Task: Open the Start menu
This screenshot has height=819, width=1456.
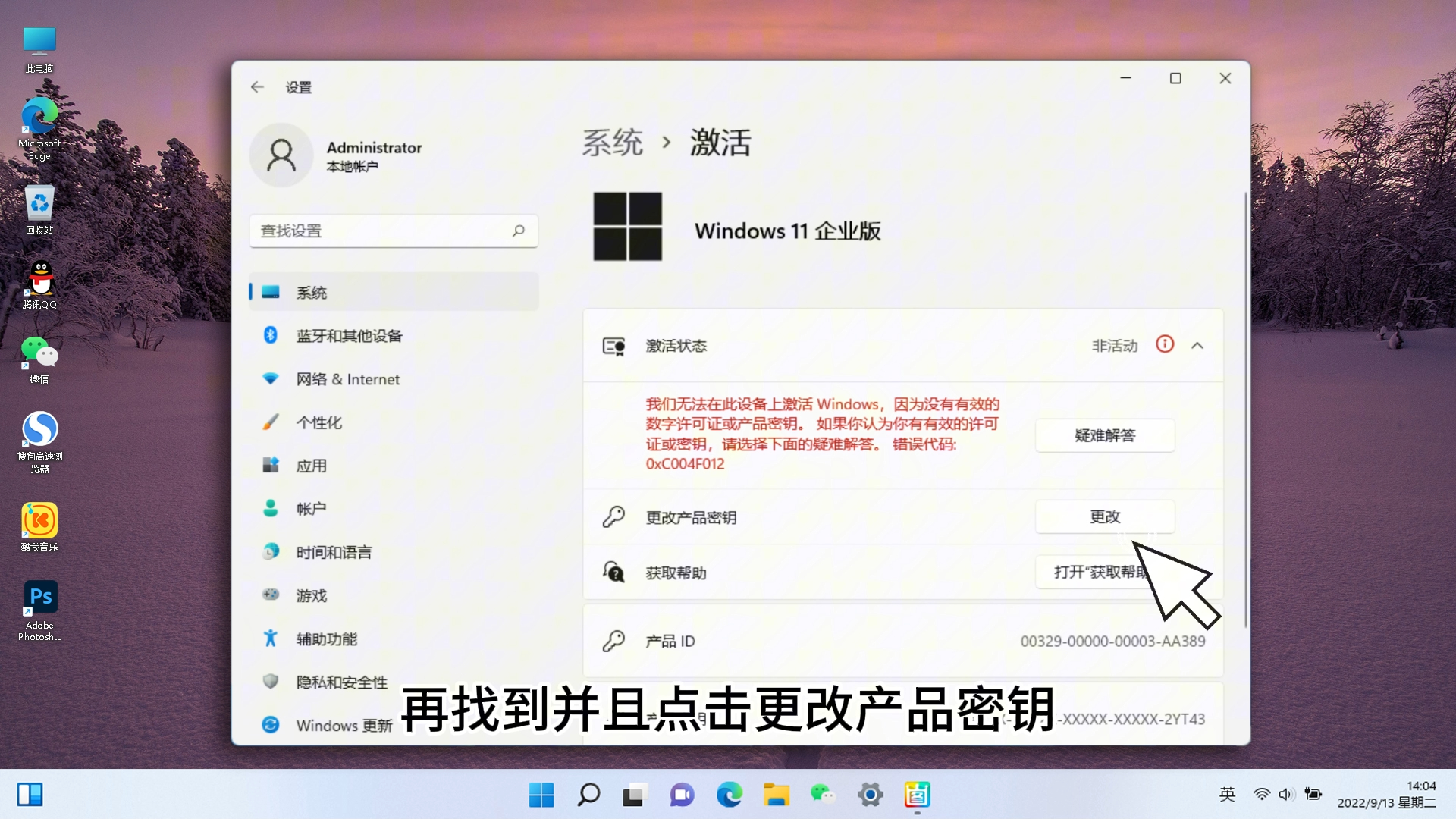Action: pos(541,795)
